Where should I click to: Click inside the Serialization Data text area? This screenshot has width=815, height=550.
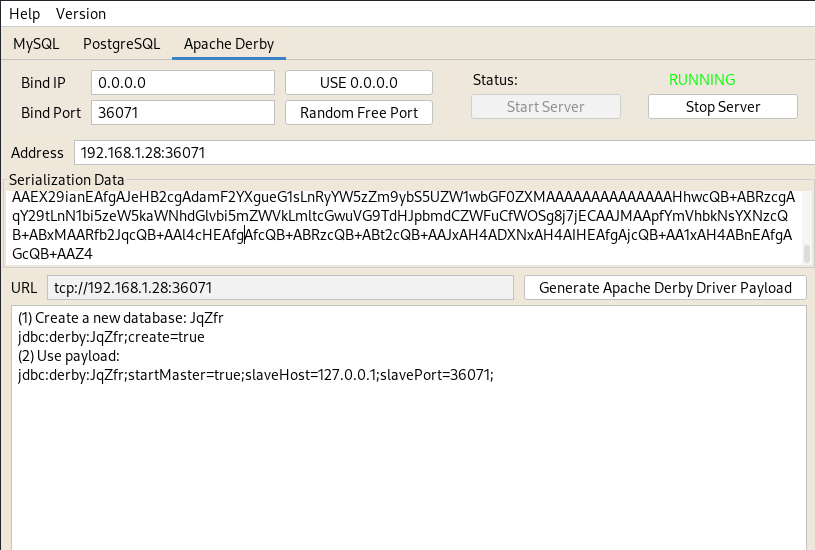[404, 226]
